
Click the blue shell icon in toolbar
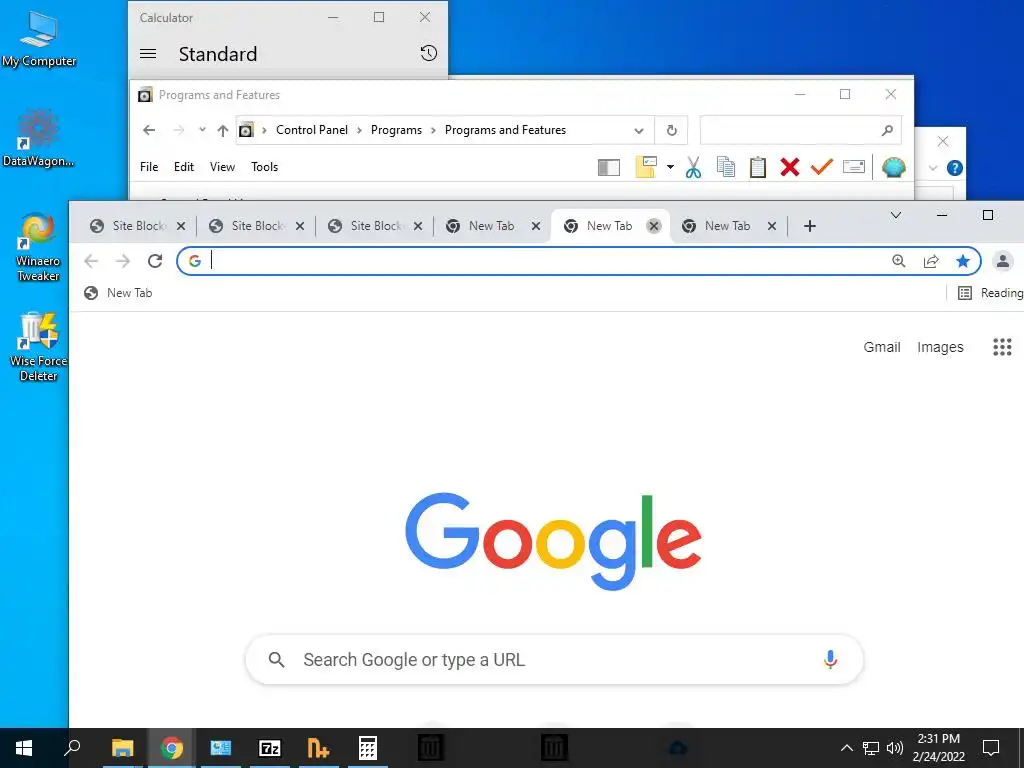click(893, 167)
